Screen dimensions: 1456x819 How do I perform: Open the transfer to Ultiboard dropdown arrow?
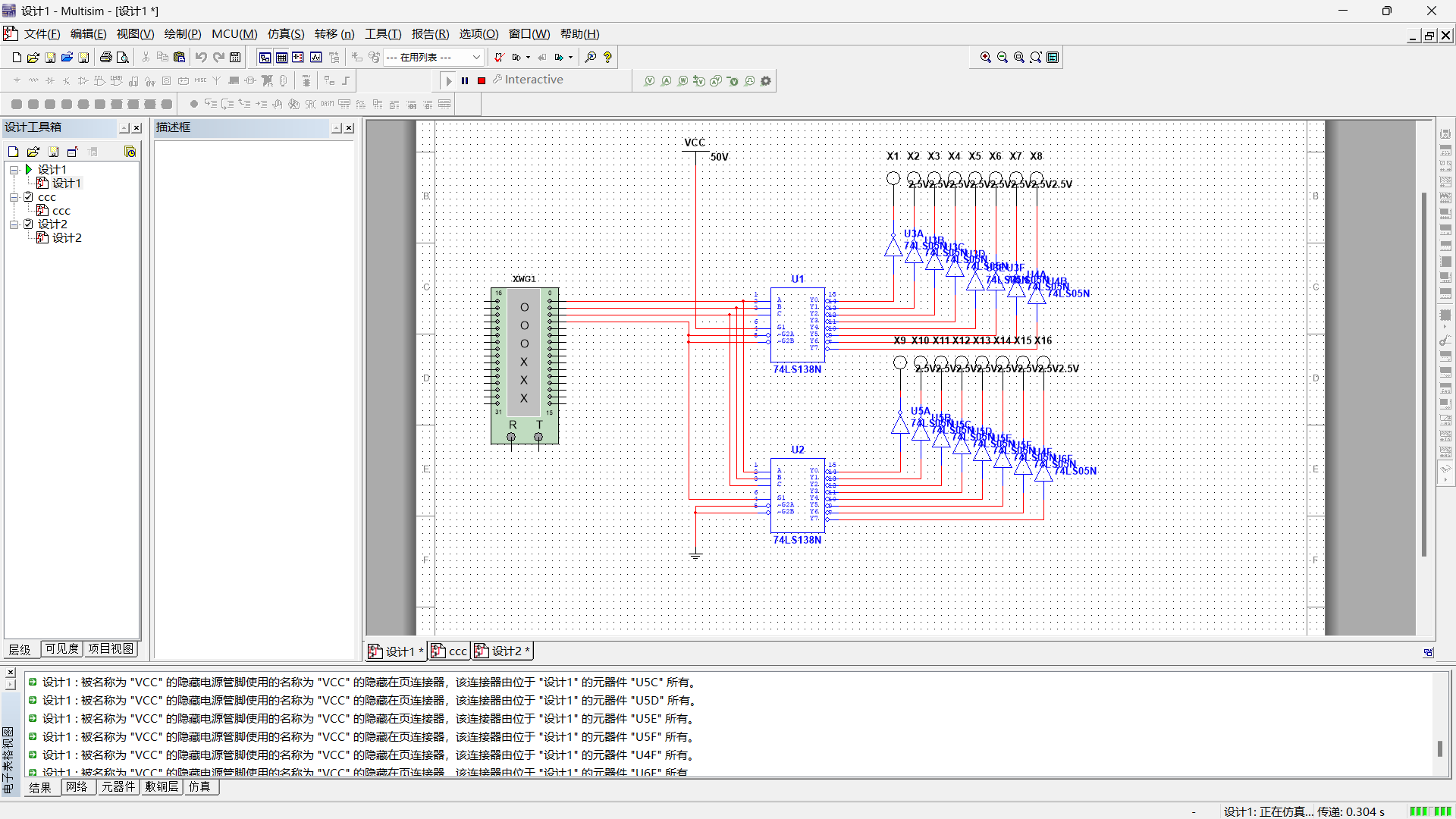(529, 58)
